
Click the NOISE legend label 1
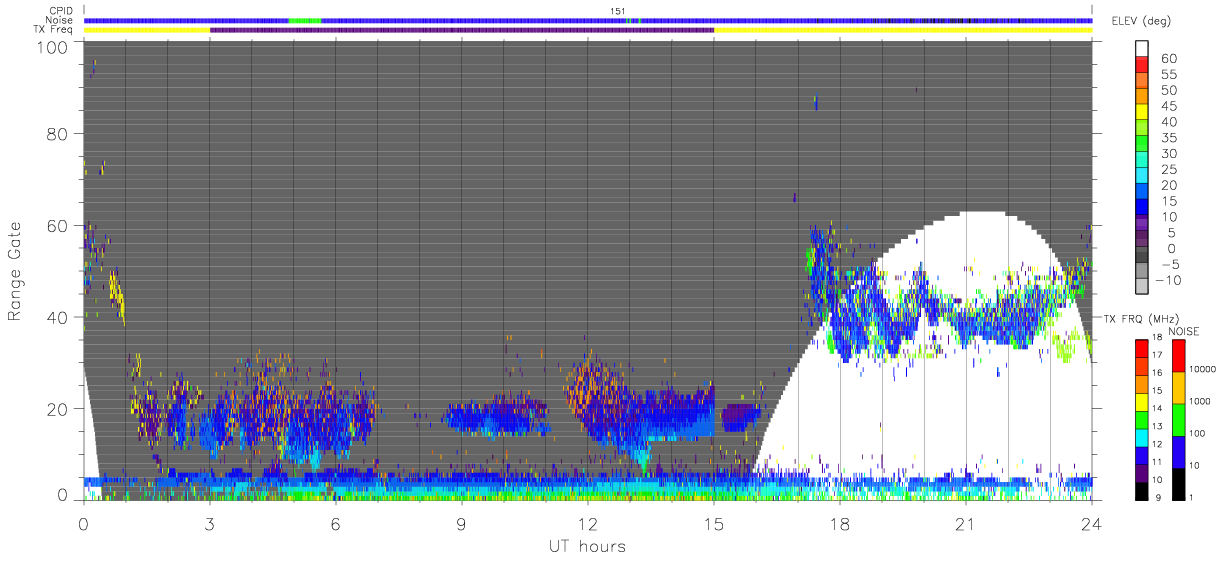pos(1193,497)
